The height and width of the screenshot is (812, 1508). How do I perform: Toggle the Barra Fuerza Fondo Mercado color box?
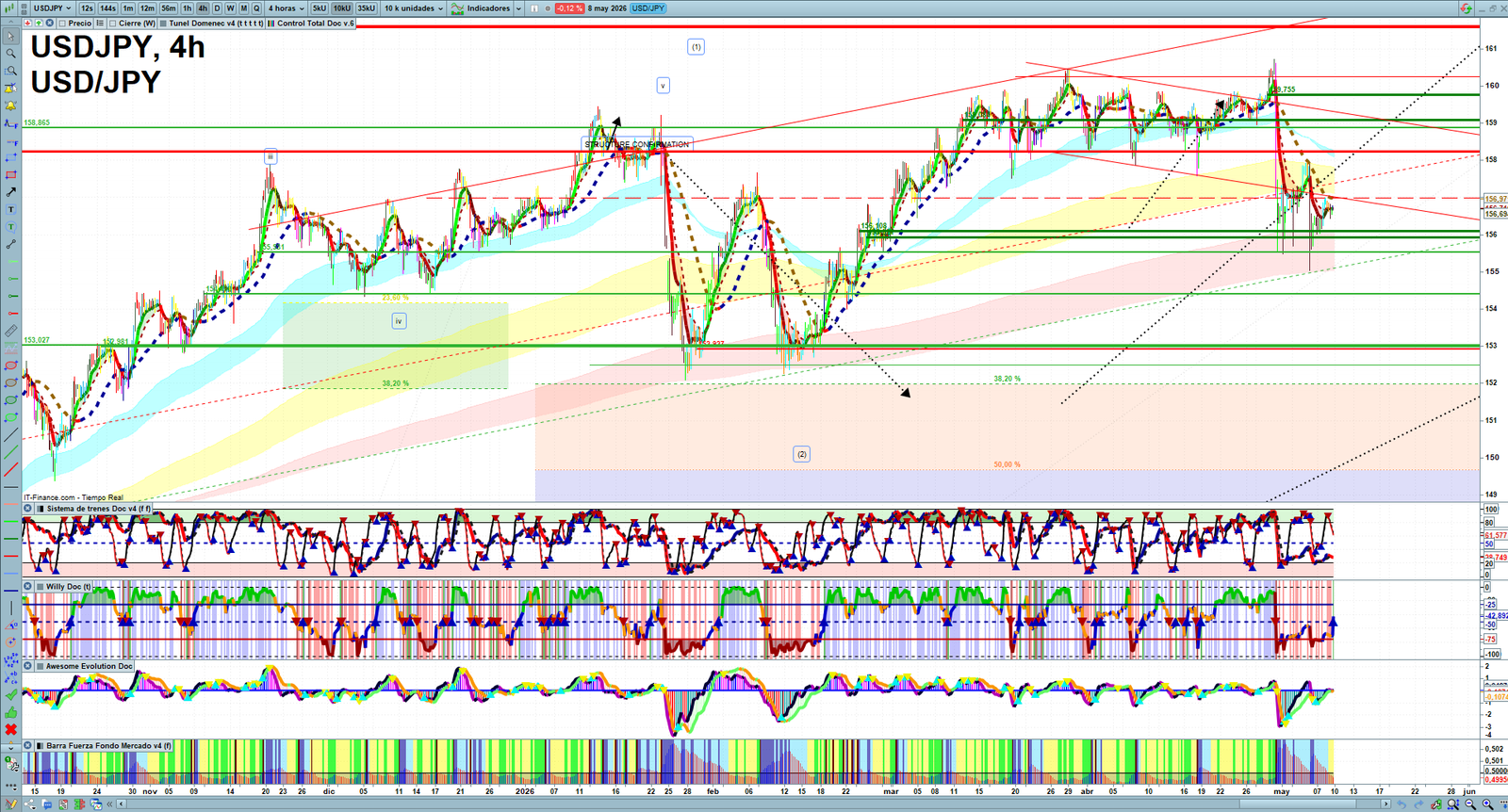(41, 745)
